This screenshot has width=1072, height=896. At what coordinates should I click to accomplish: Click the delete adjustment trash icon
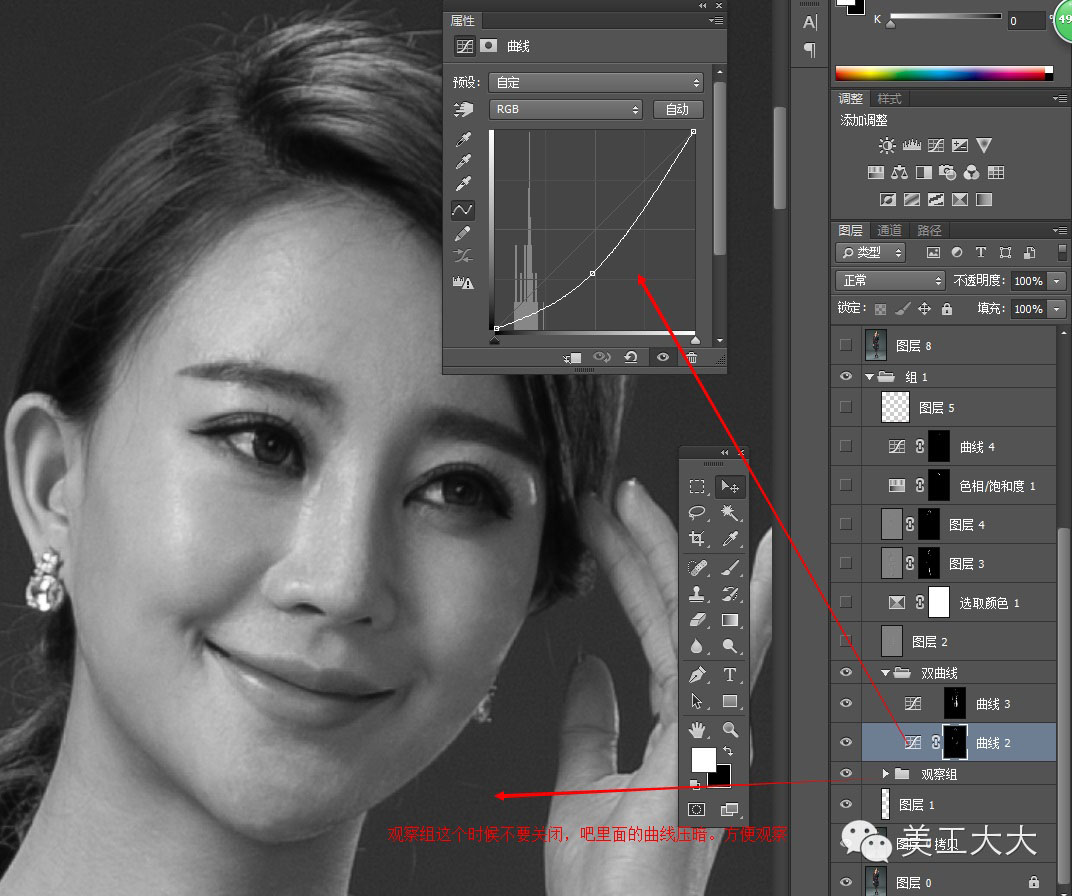pos(691,357)
